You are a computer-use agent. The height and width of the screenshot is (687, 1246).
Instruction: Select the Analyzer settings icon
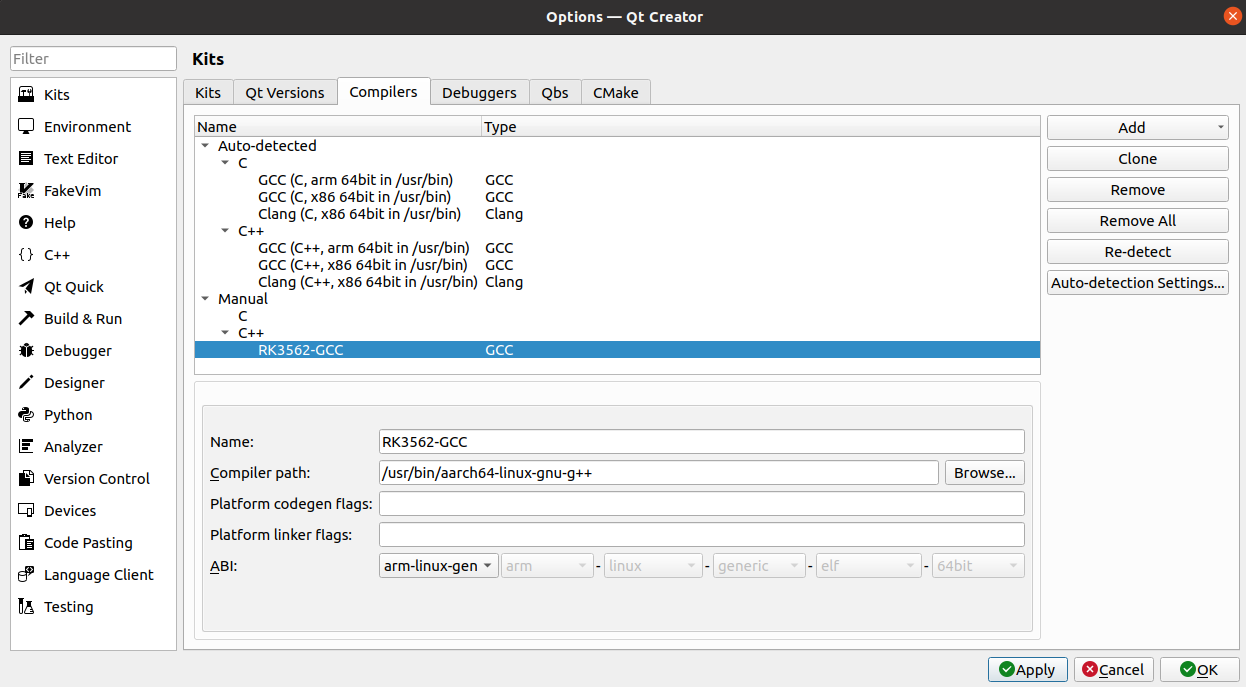[26, 446]
